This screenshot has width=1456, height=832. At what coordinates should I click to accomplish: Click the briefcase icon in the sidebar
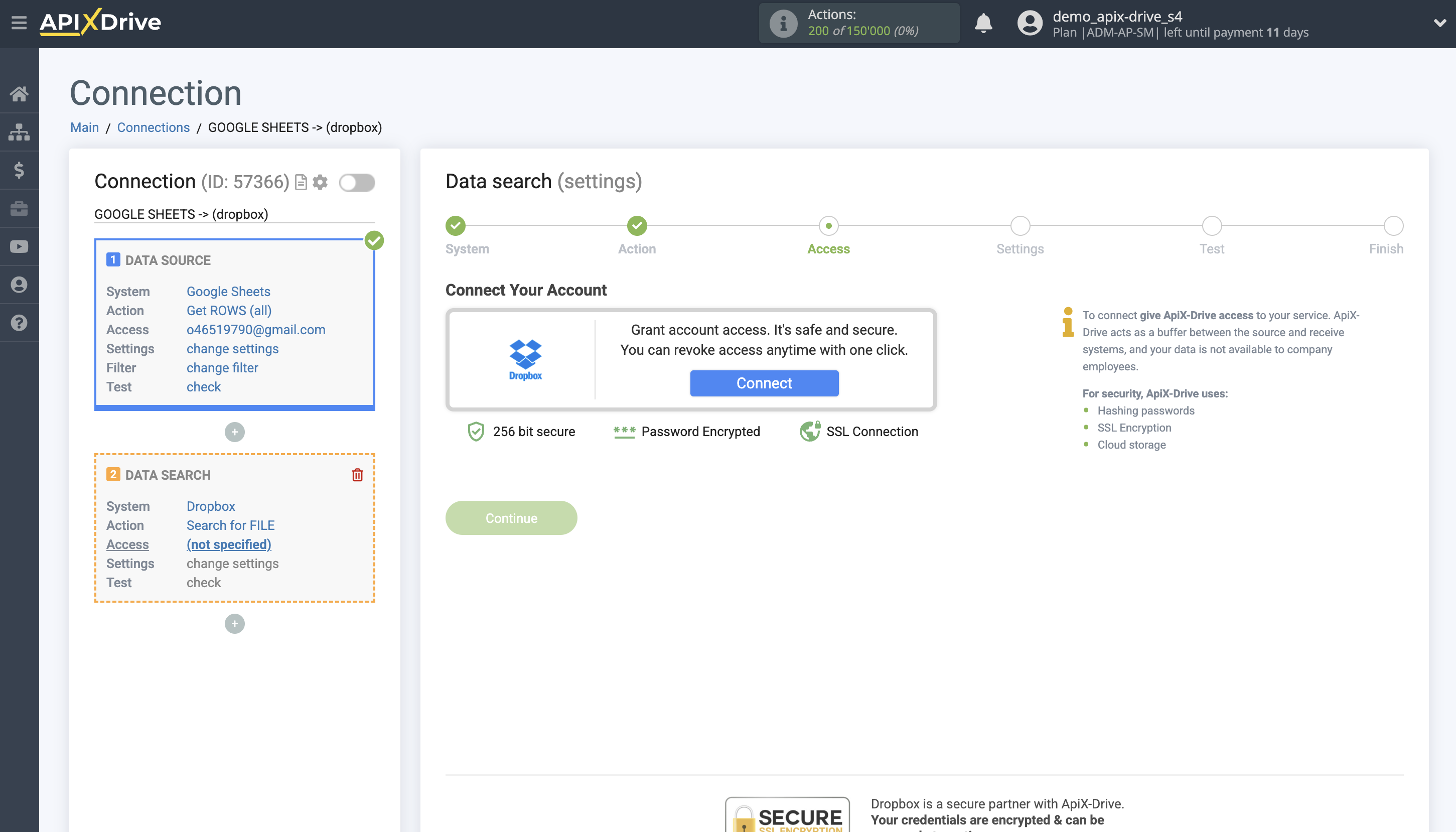tap(20, 208)
